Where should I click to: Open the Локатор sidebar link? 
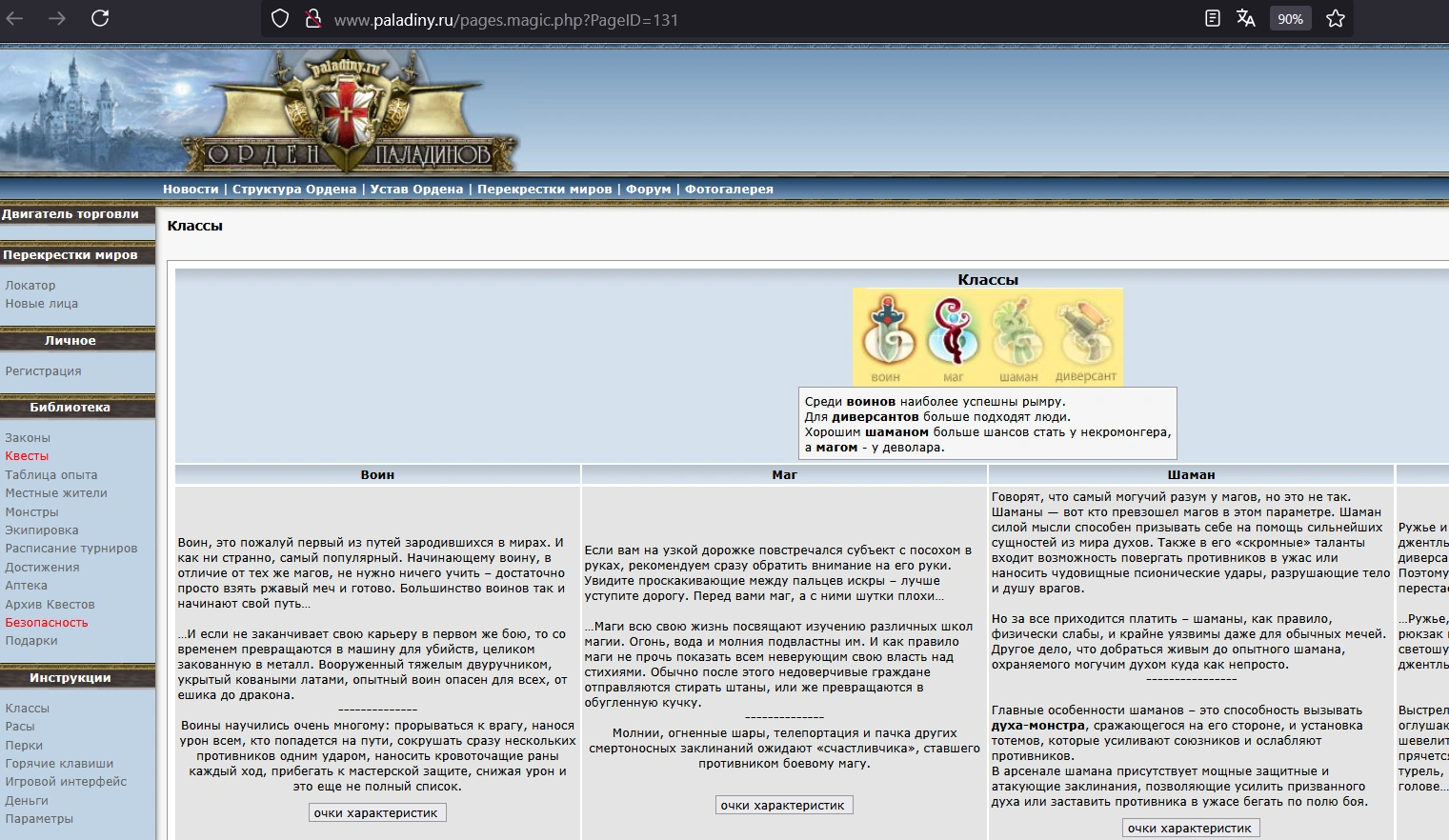(x=30, y=286)
